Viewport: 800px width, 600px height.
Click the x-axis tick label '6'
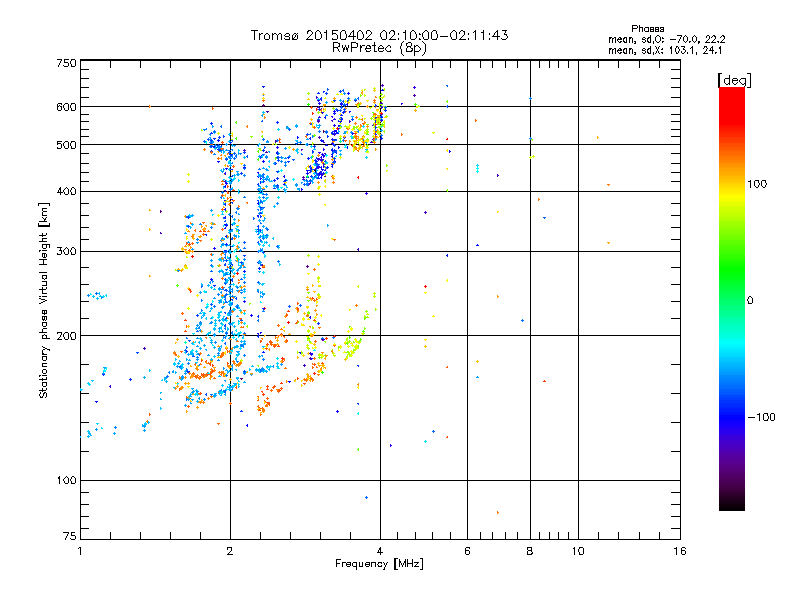coord(467,551)
